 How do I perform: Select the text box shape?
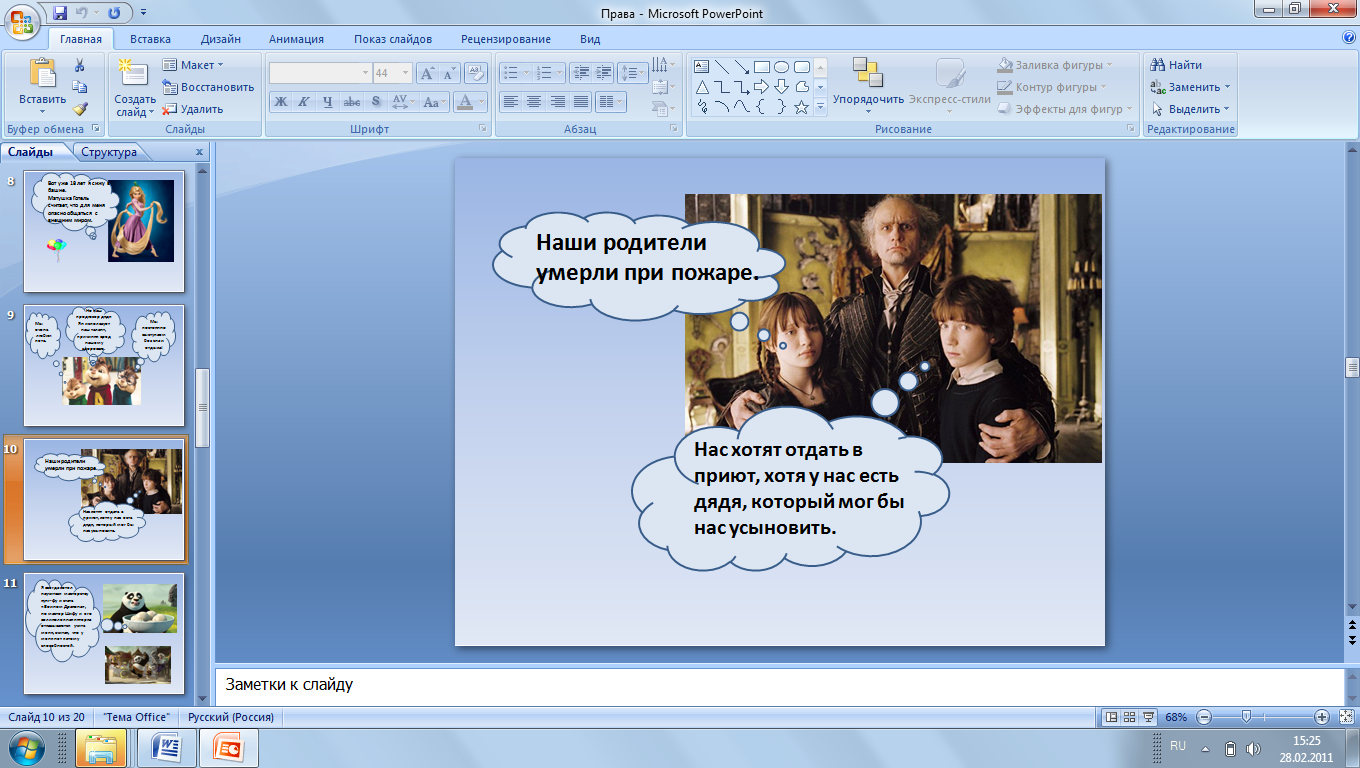pos(701,66)
